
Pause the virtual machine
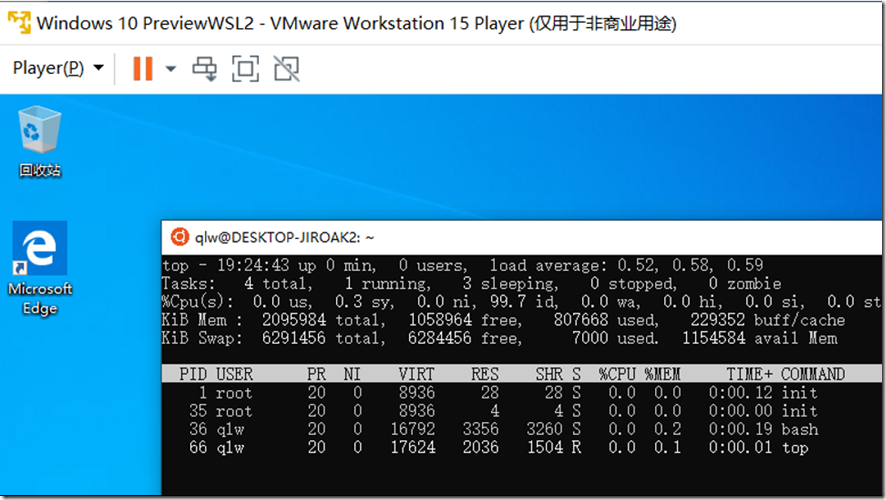tap(143, 68)
